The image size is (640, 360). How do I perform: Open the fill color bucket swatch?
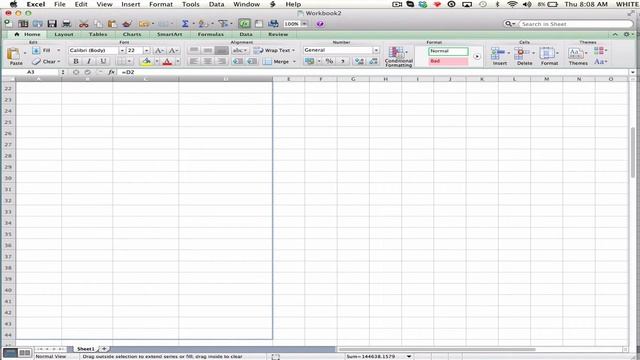(x=147, y=61)
